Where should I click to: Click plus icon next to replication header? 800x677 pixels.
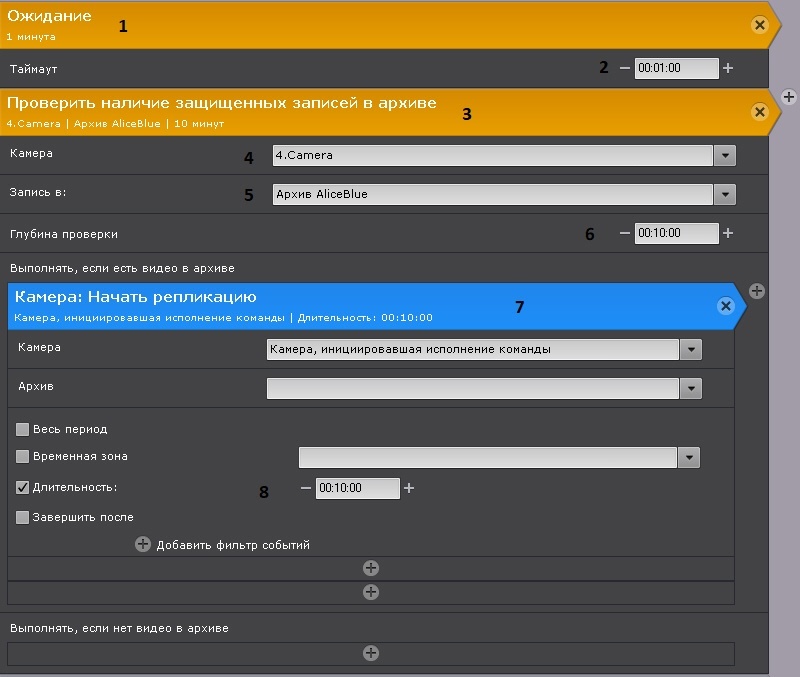click(757, 291)
